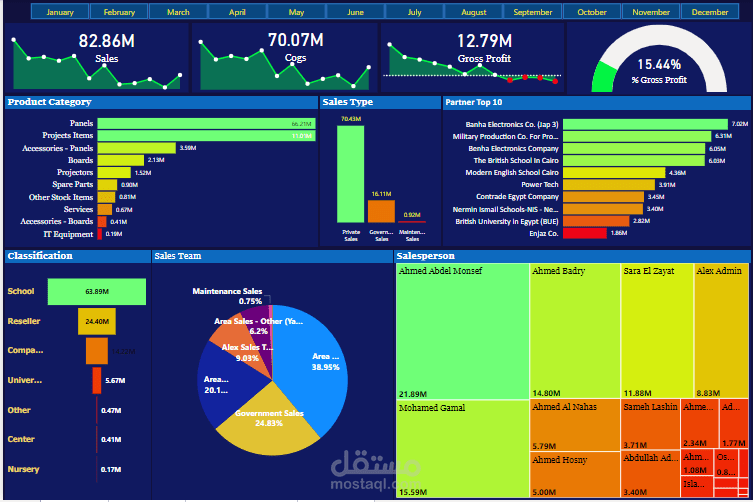Click the IT Equipment category label
This screenshot has width=753, height=502.
tap(68, 234)
